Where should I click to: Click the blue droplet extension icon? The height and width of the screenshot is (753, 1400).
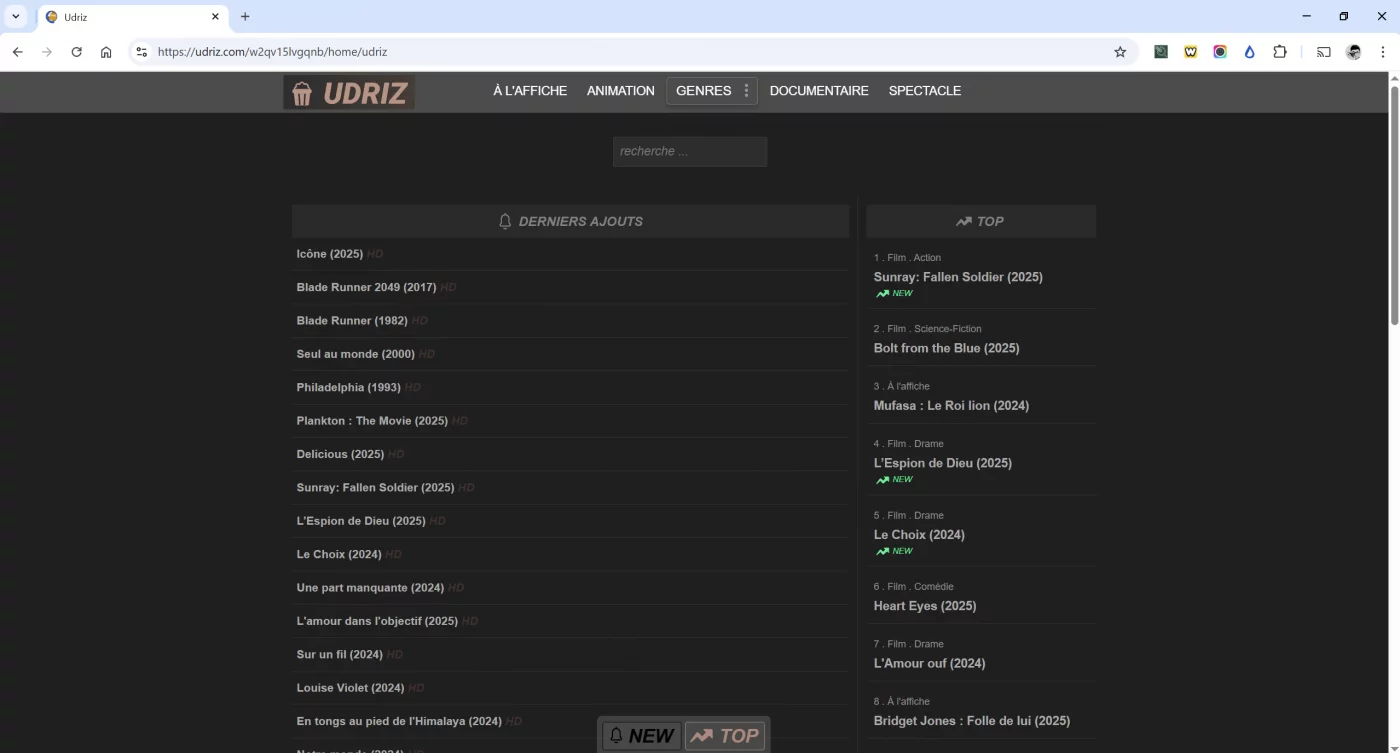pyautogui.click(x=1250, y=52)
